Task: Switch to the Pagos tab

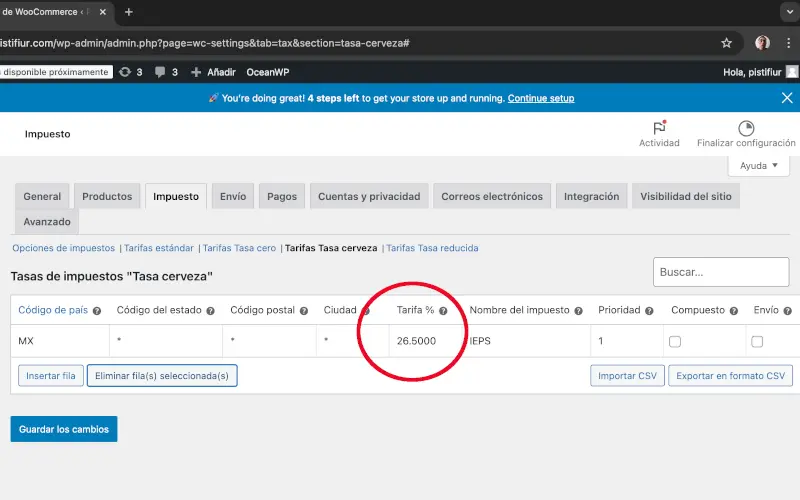Action: [282, 196]
